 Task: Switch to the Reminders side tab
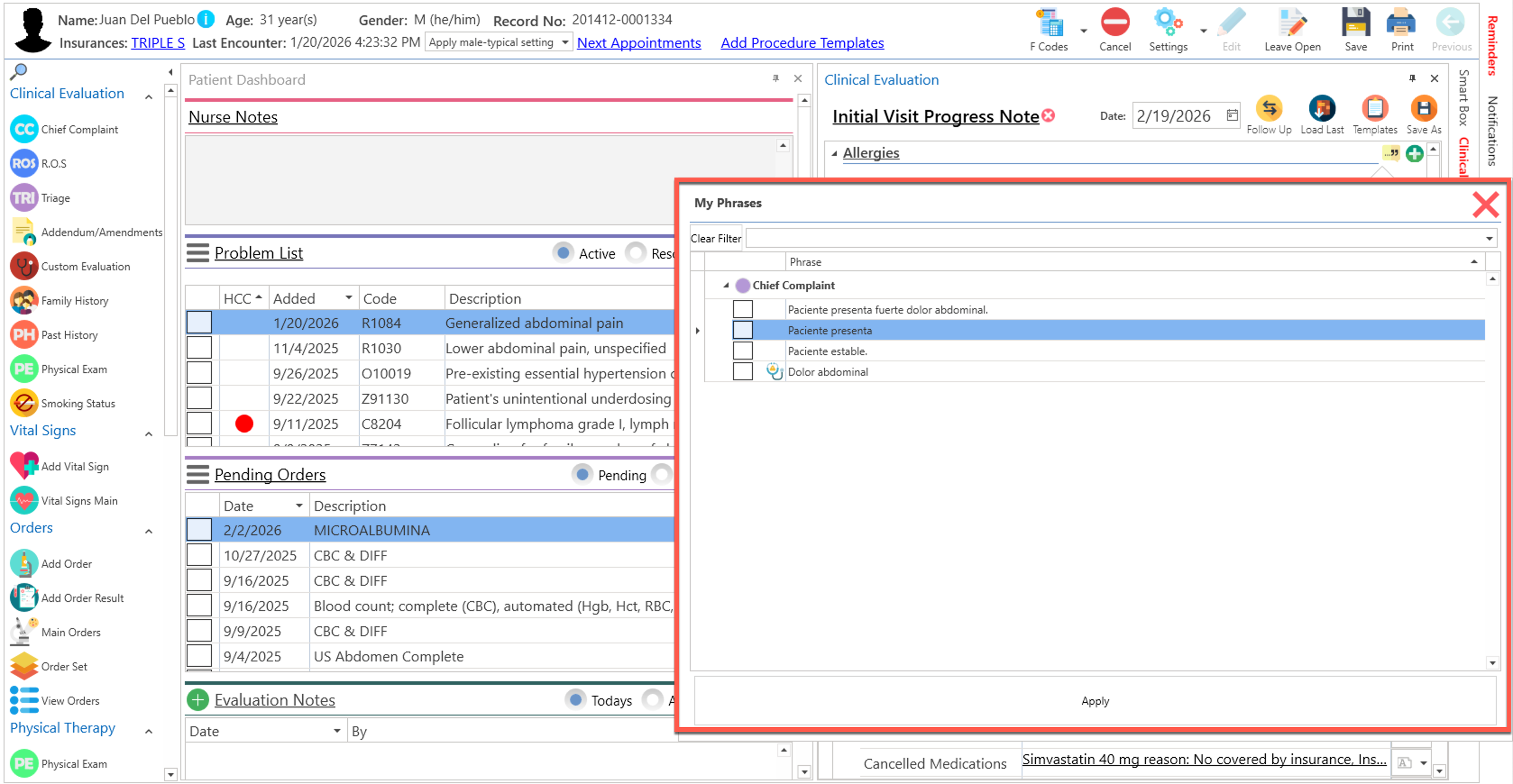coord(1492,46)
